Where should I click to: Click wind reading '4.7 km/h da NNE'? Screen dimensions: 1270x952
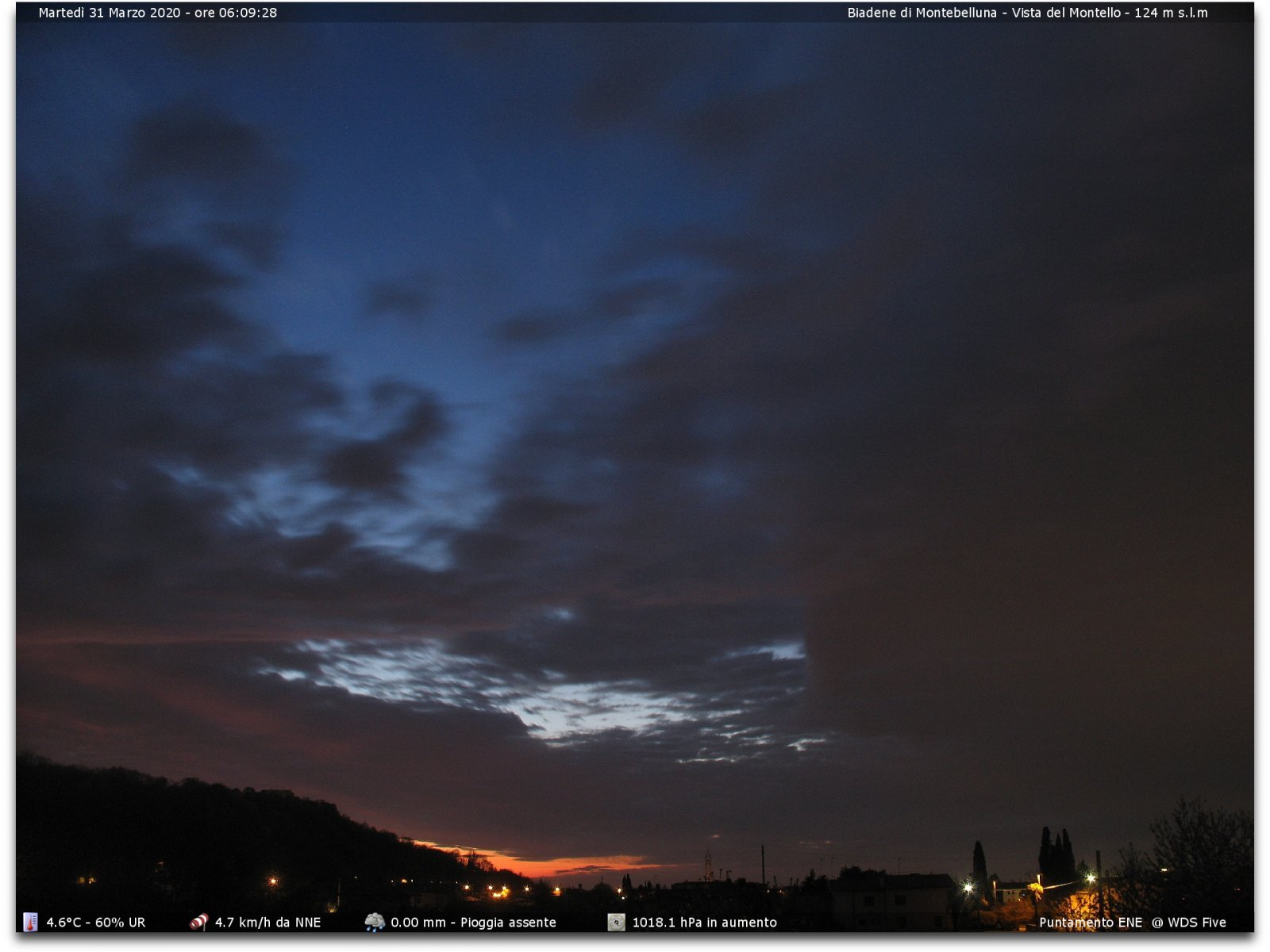[x=268, y=923]
